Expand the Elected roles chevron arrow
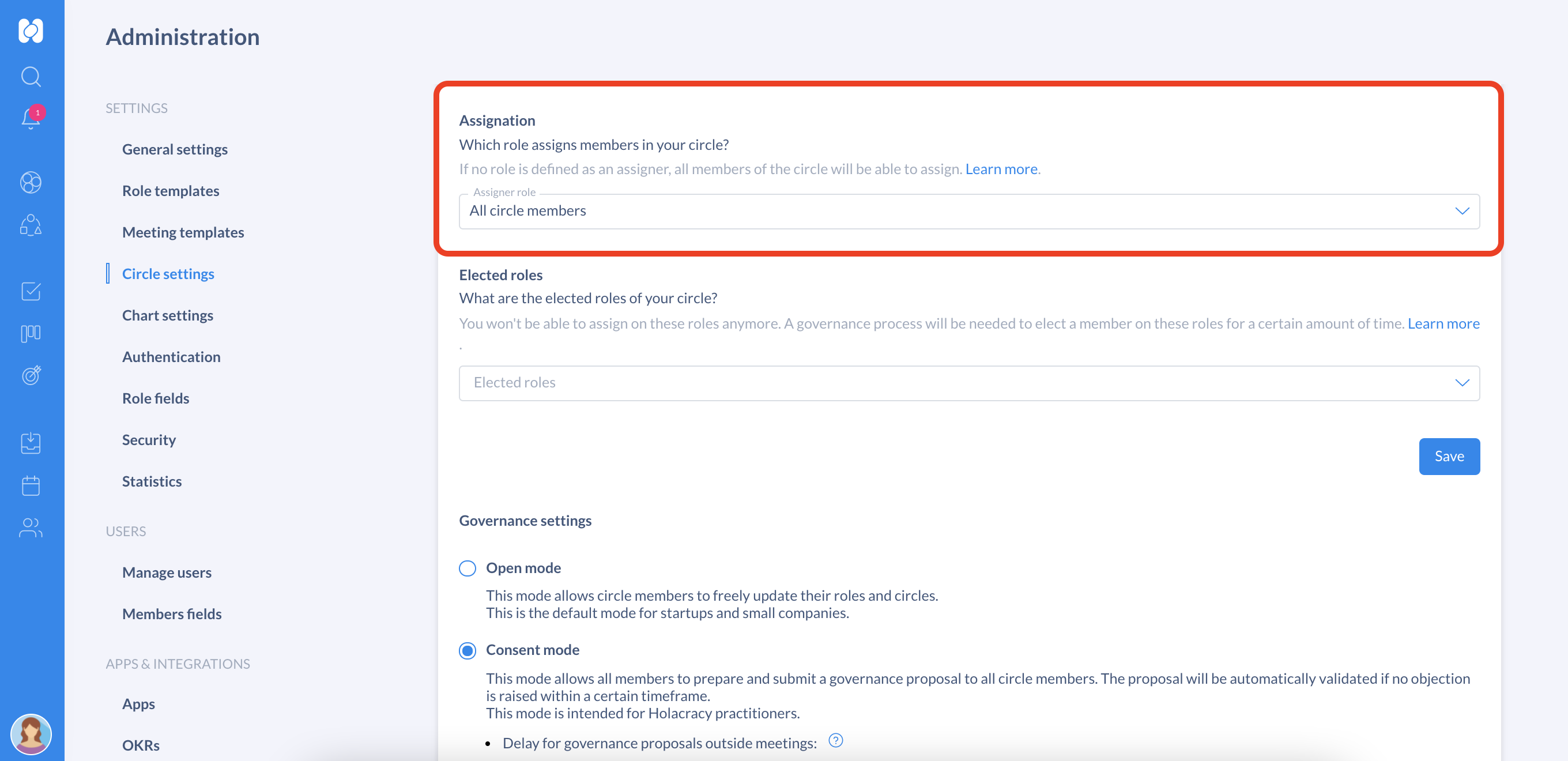 (x=1461, y=383)
